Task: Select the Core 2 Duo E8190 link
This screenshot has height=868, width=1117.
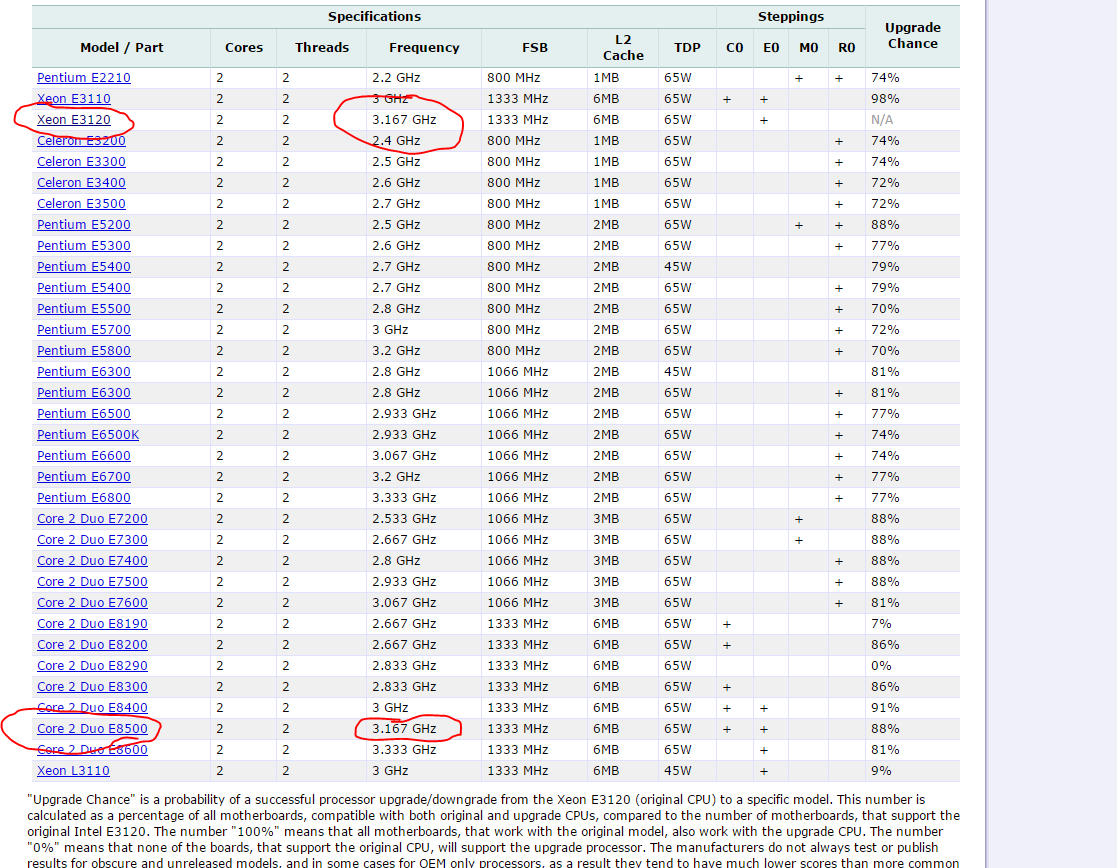Action: [x=92, y=624]
